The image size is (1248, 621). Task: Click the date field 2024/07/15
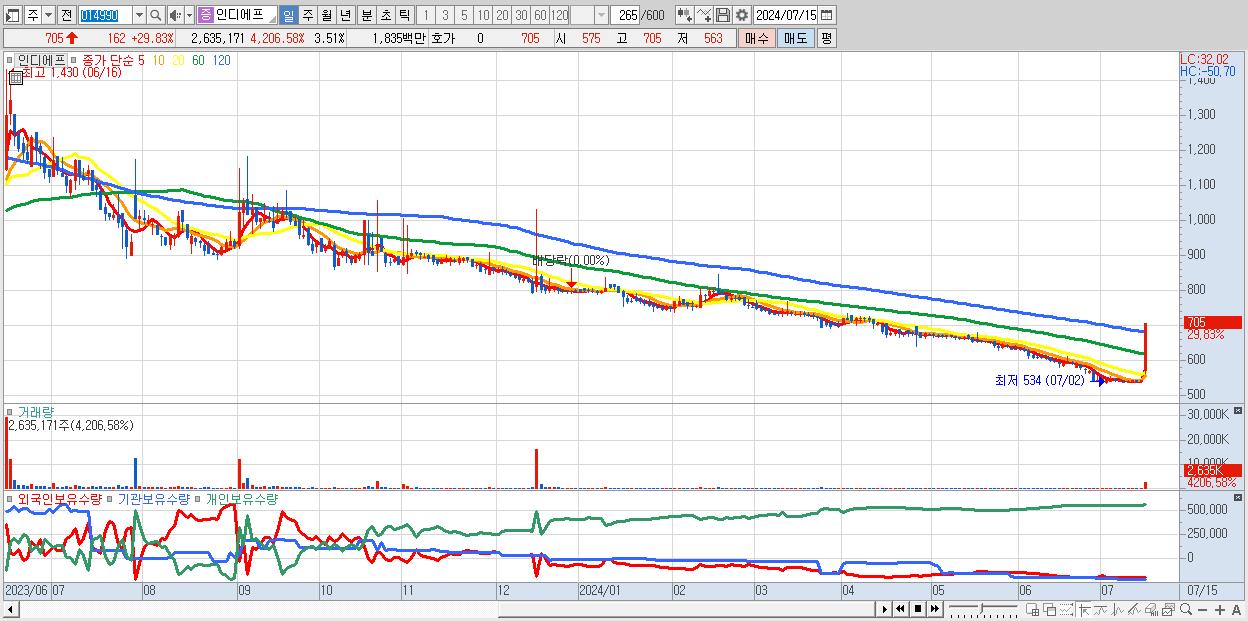pos(785,15)
